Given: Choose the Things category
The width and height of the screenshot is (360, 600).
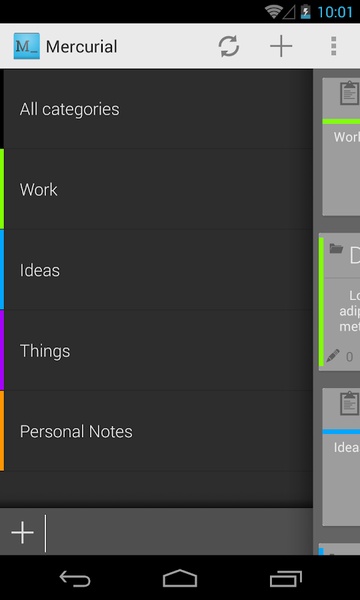Looking at the screenshot, I should point(156,351).
